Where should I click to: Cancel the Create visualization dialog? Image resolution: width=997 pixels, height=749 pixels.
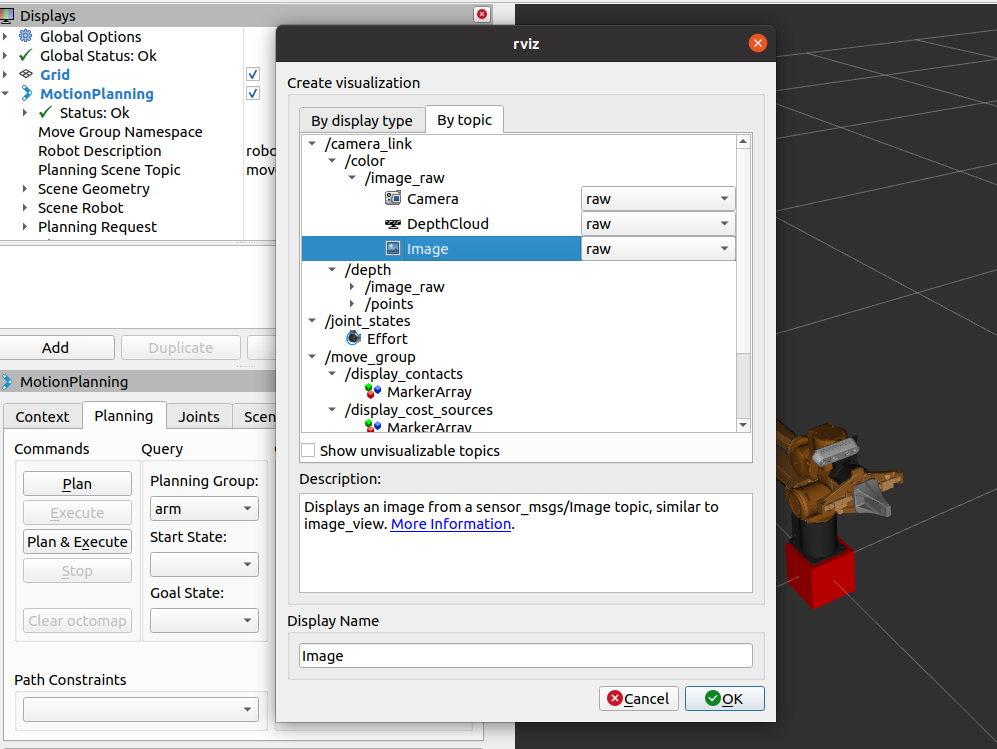638,699
